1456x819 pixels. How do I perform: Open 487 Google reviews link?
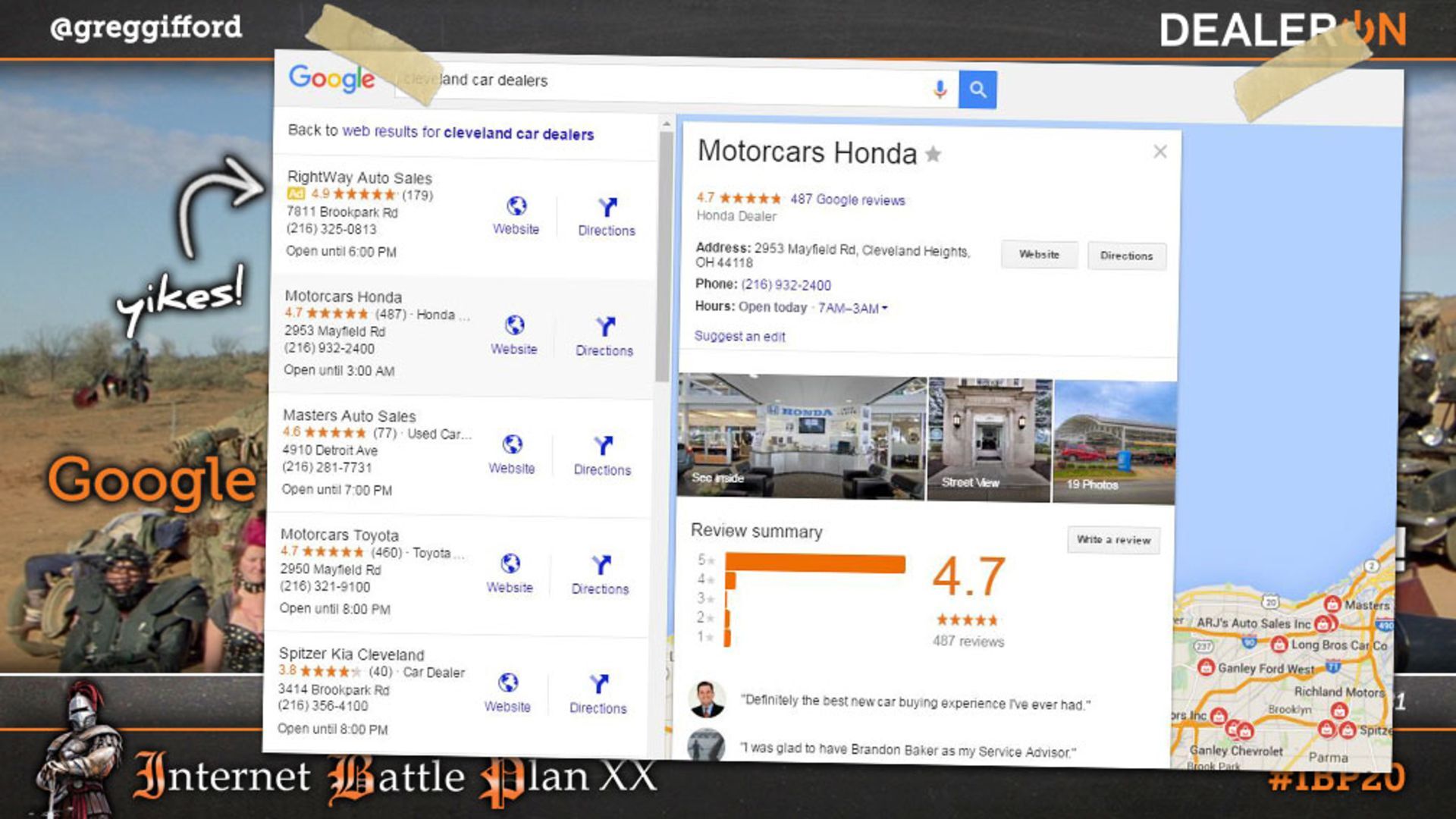click(848, 199)
